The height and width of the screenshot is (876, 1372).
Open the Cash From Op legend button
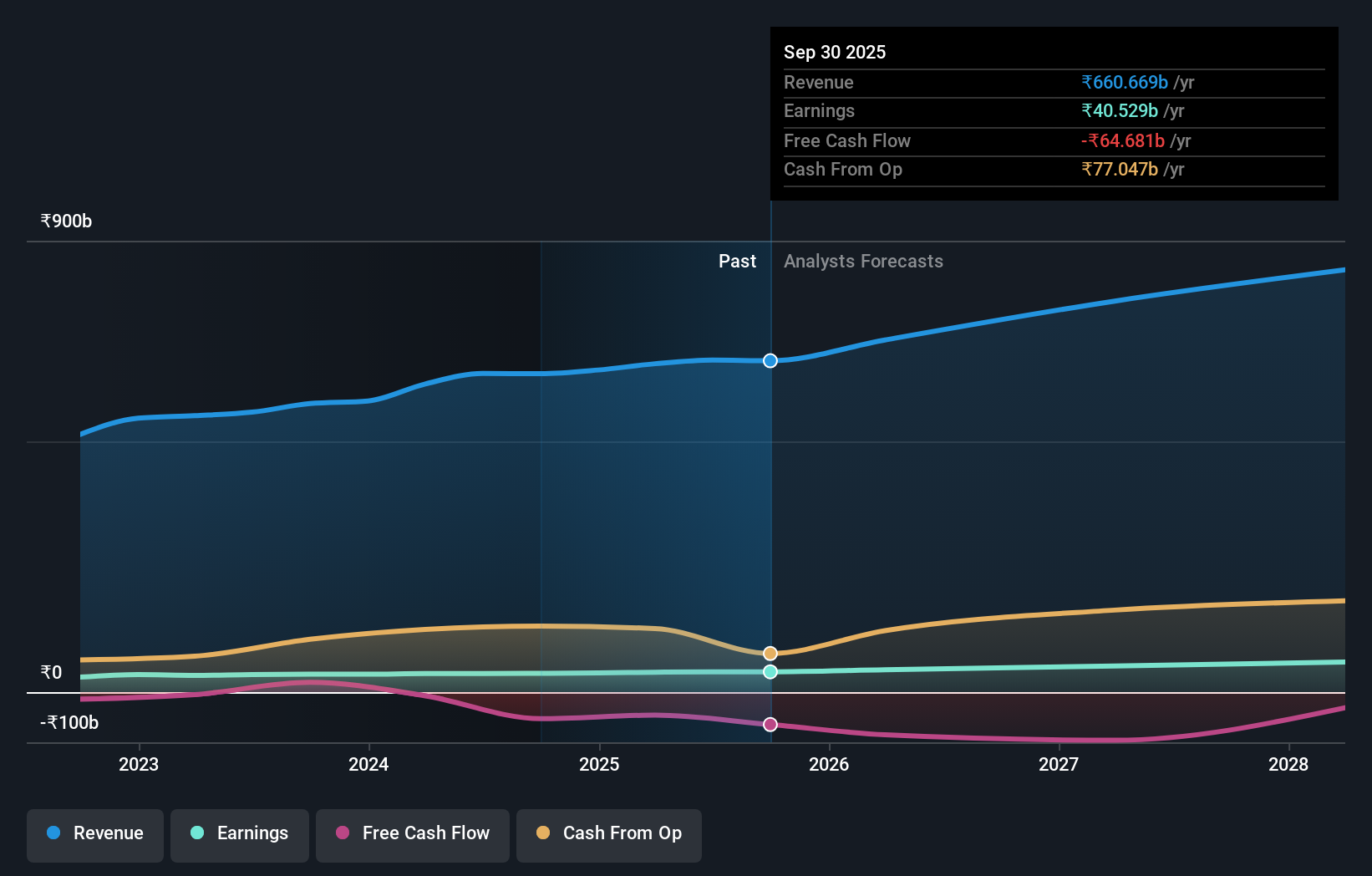click(x=608, y=833)
